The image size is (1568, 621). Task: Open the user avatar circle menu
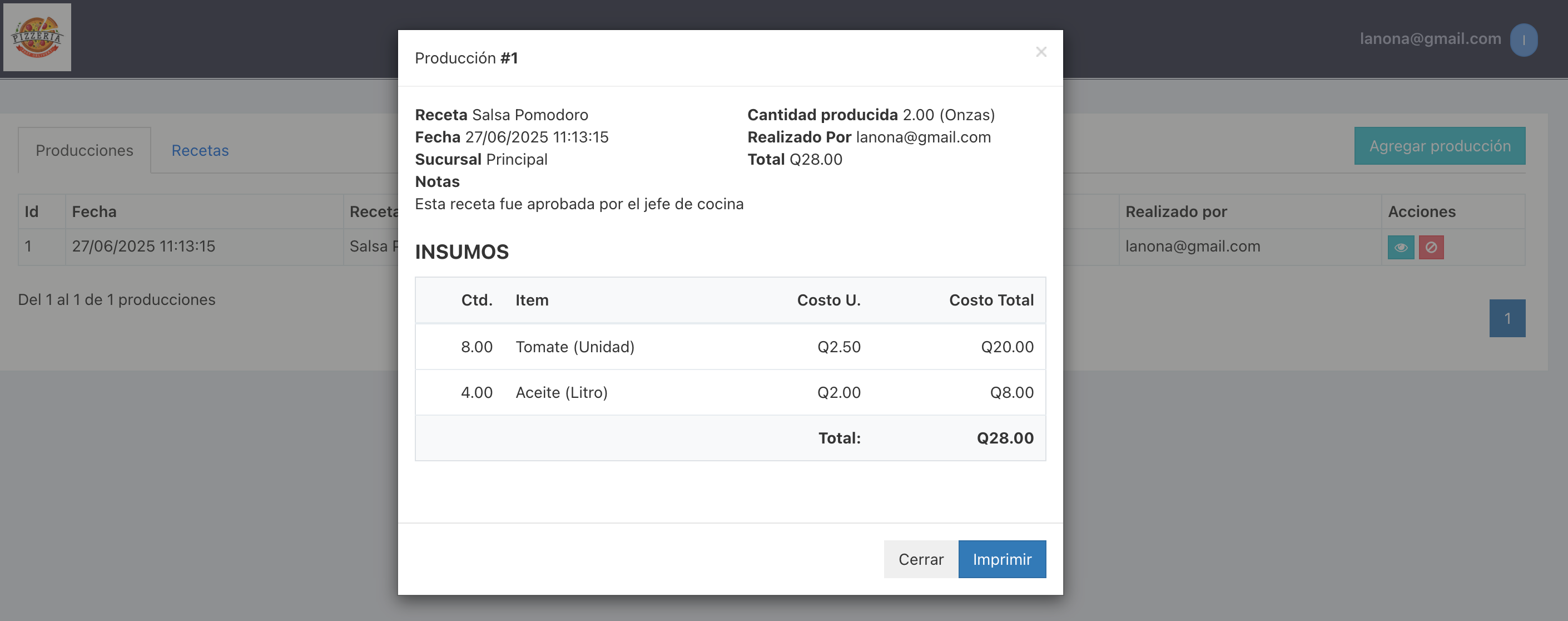[1524, 40]
